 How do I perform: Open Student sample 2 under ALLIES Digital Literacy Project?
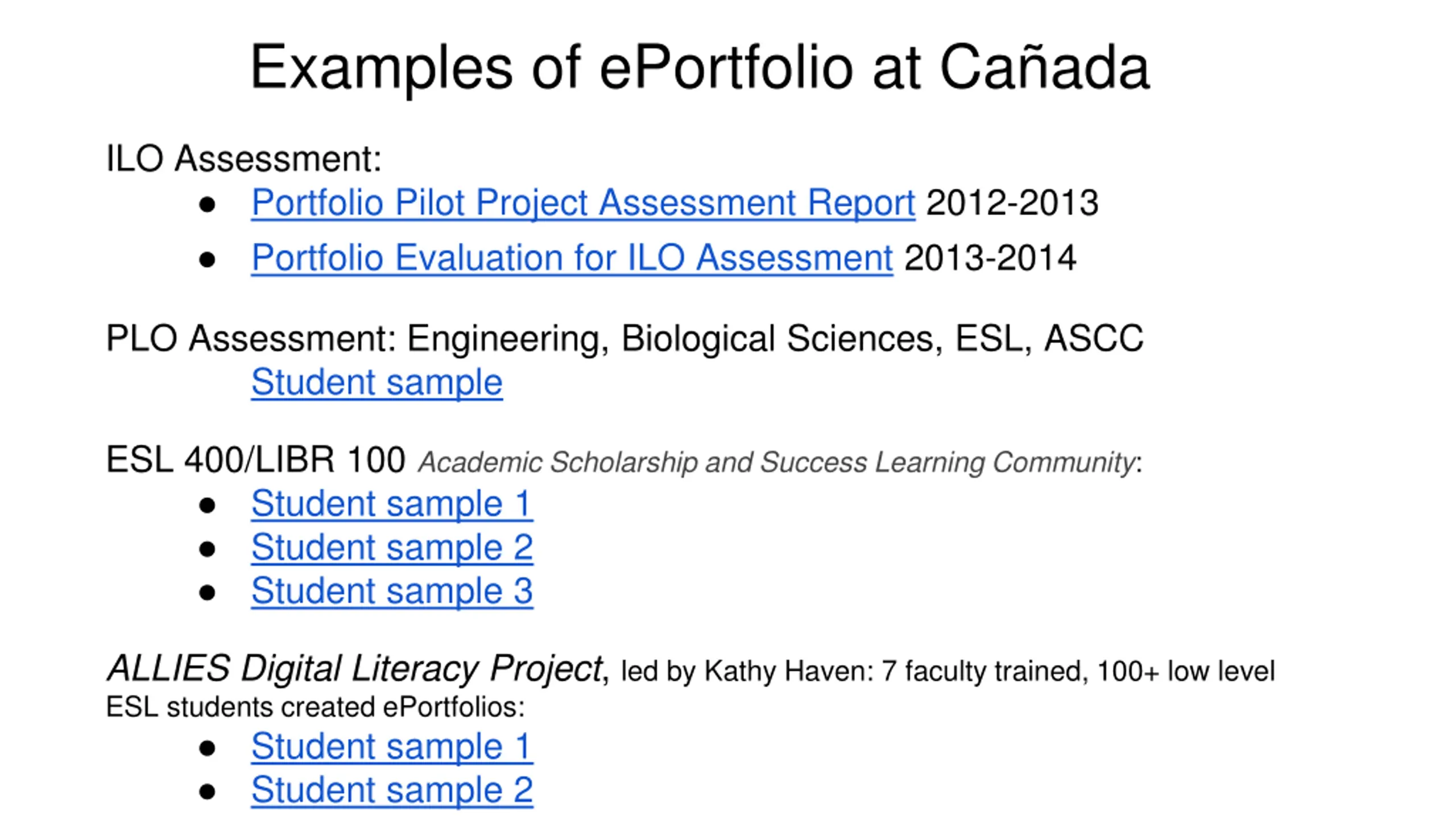[x=391, y=790]
